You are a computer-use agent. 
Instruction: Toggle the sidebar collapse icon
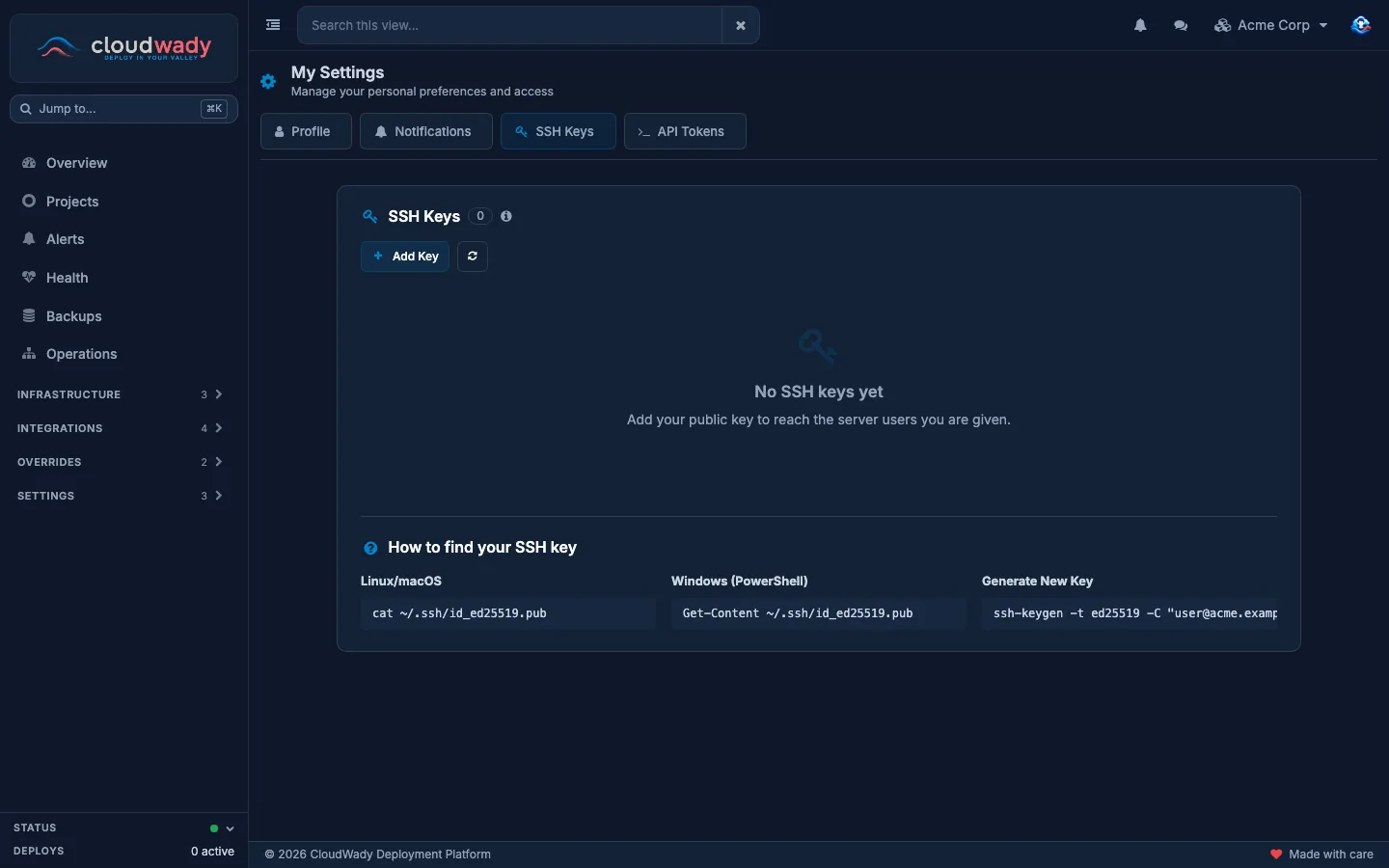(x=273, y=25)
